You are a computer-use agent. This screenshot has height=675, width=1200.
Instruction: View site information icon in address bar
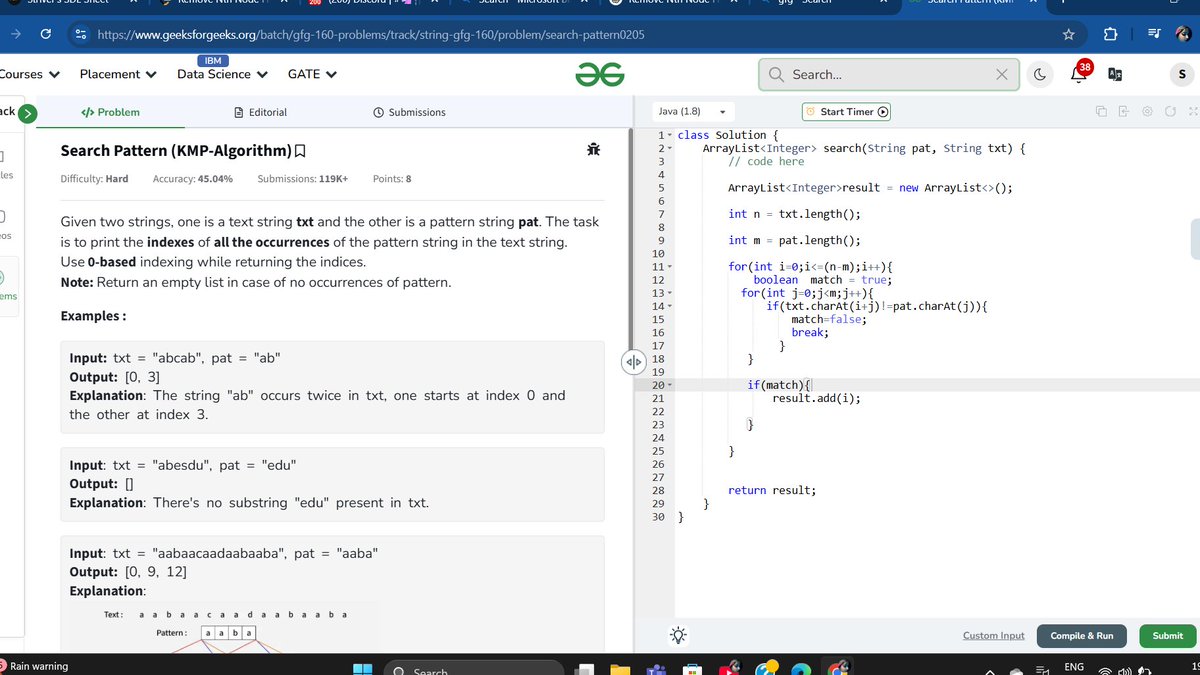(81, 35)
